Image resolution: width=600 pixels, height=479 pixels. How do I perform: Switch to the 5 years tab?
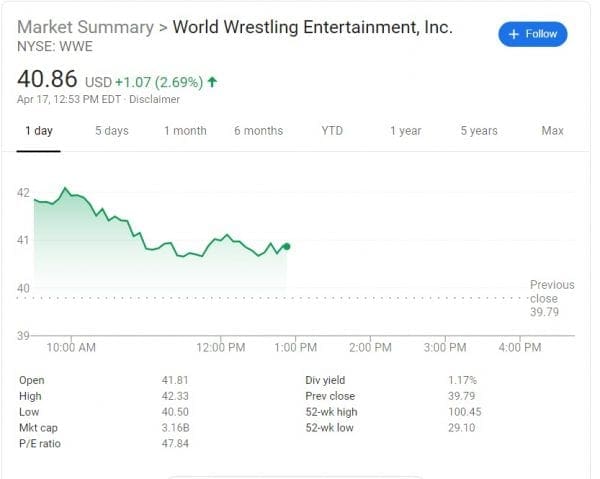pyautogui.click(x=479, y=131)
